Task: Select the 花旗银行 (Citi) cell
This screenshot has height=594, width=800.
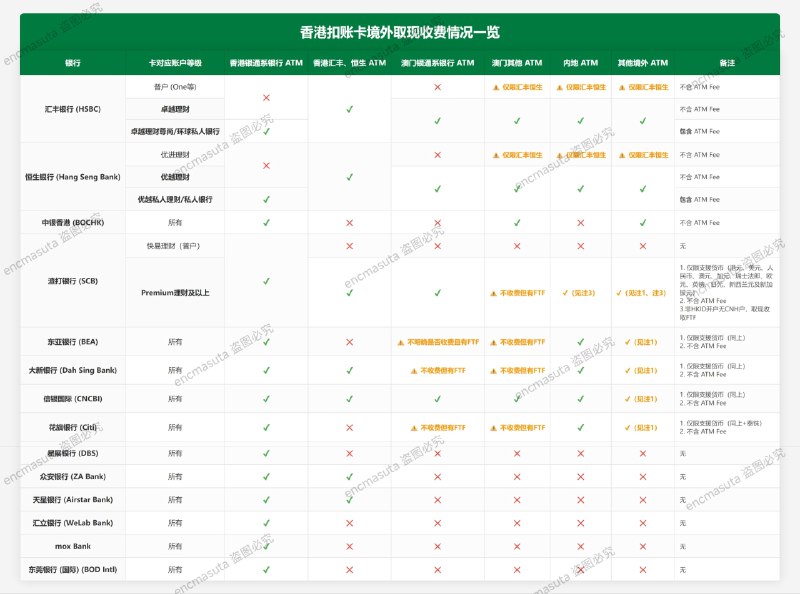Action: [73, 427]
